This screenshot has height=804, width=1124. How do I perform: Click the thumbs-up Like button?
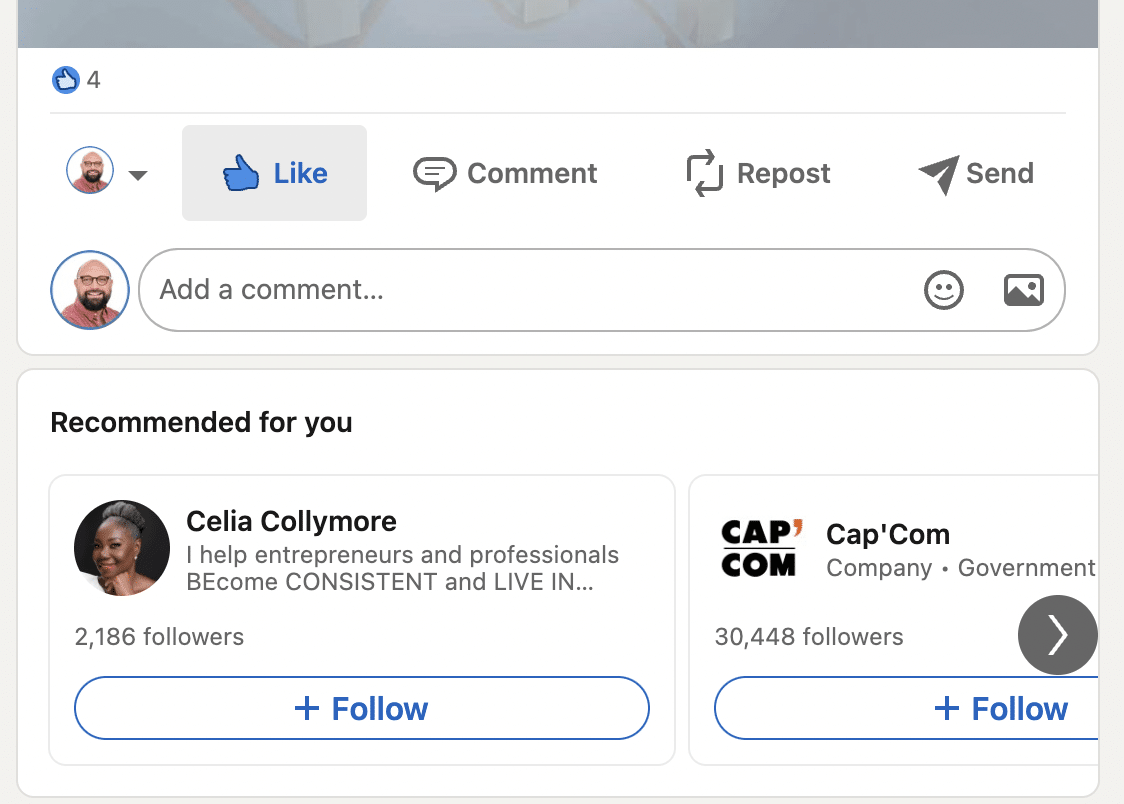274,173
